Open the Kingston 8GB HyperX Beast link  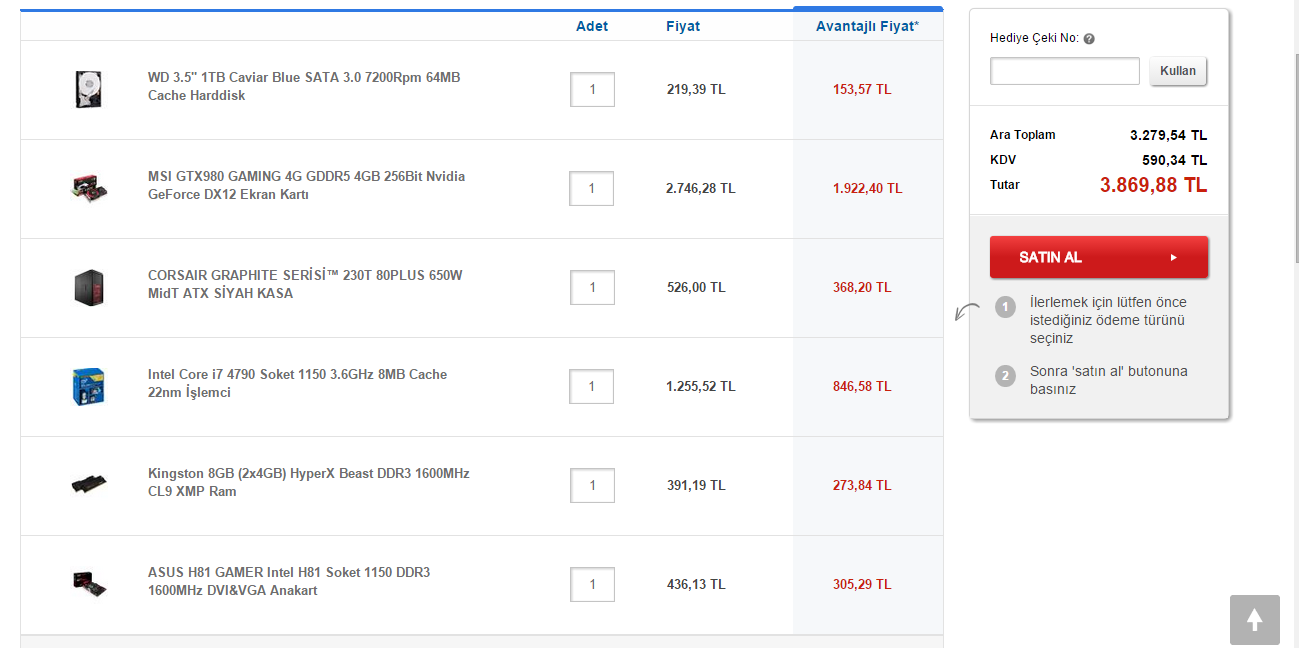tap(308, 482)
